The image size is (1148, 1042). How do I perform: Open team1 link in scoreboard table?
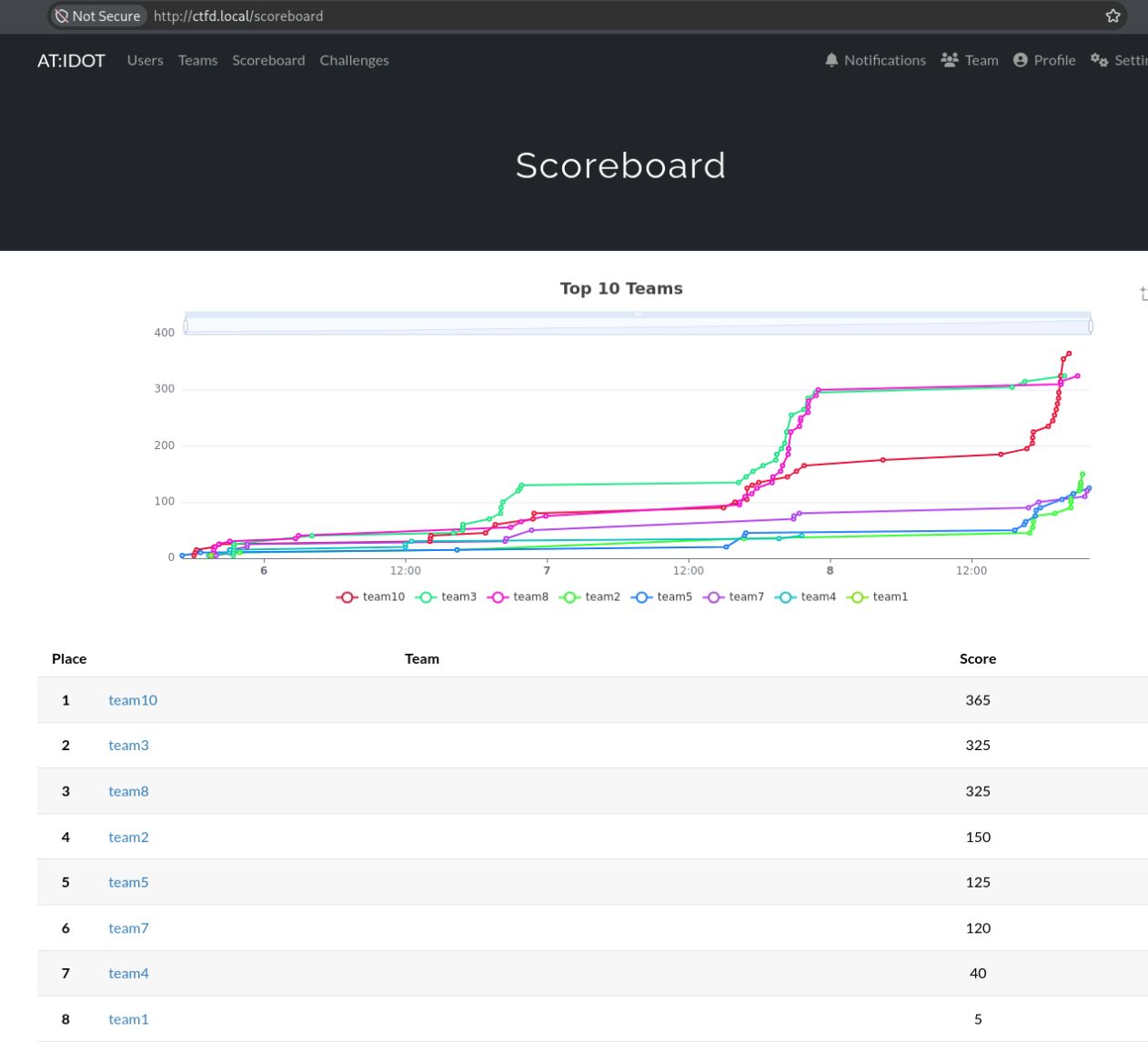point(128,1019)
